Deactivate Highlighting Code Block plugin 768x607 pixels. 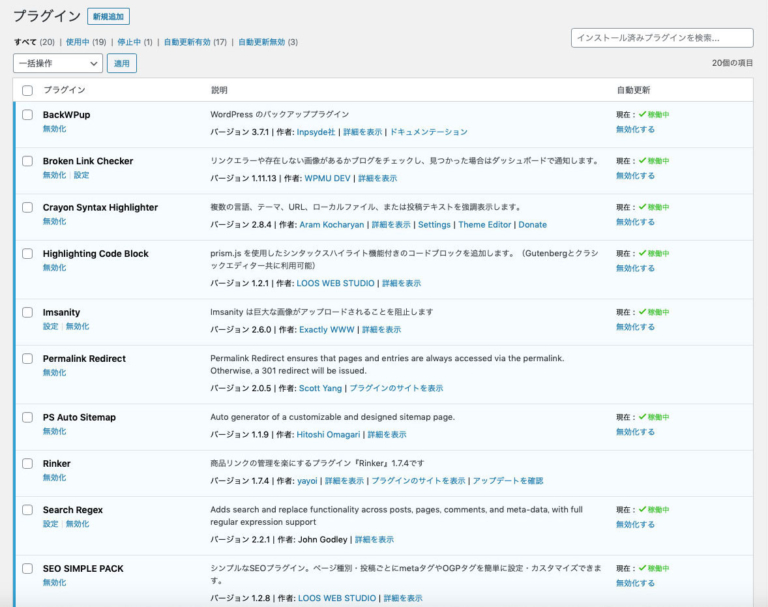pyautogui.click(x=54, y=268)
